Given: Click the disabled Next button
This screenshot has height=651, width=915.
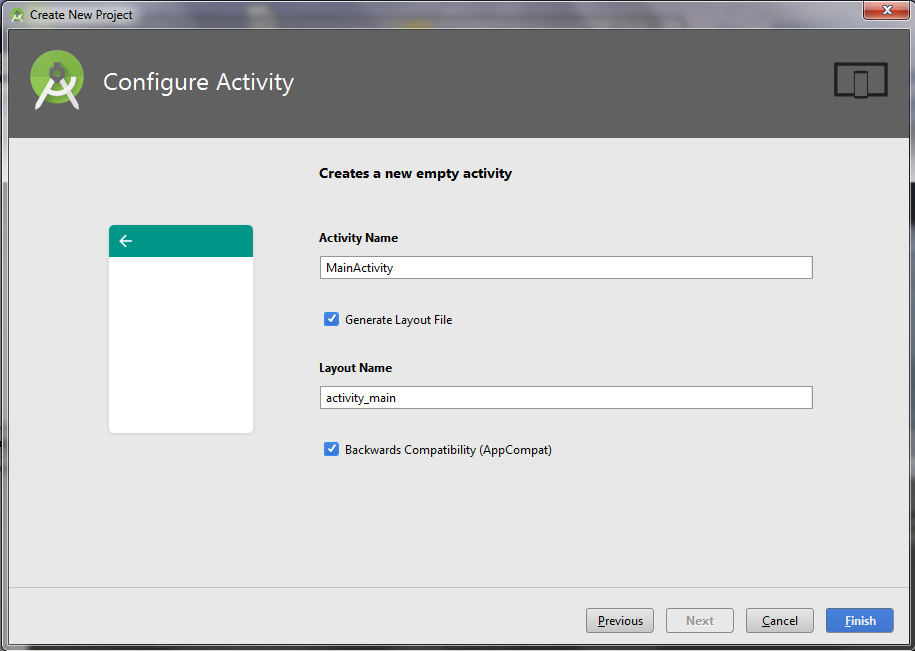Looking at the screenshot, I should 700,621.
